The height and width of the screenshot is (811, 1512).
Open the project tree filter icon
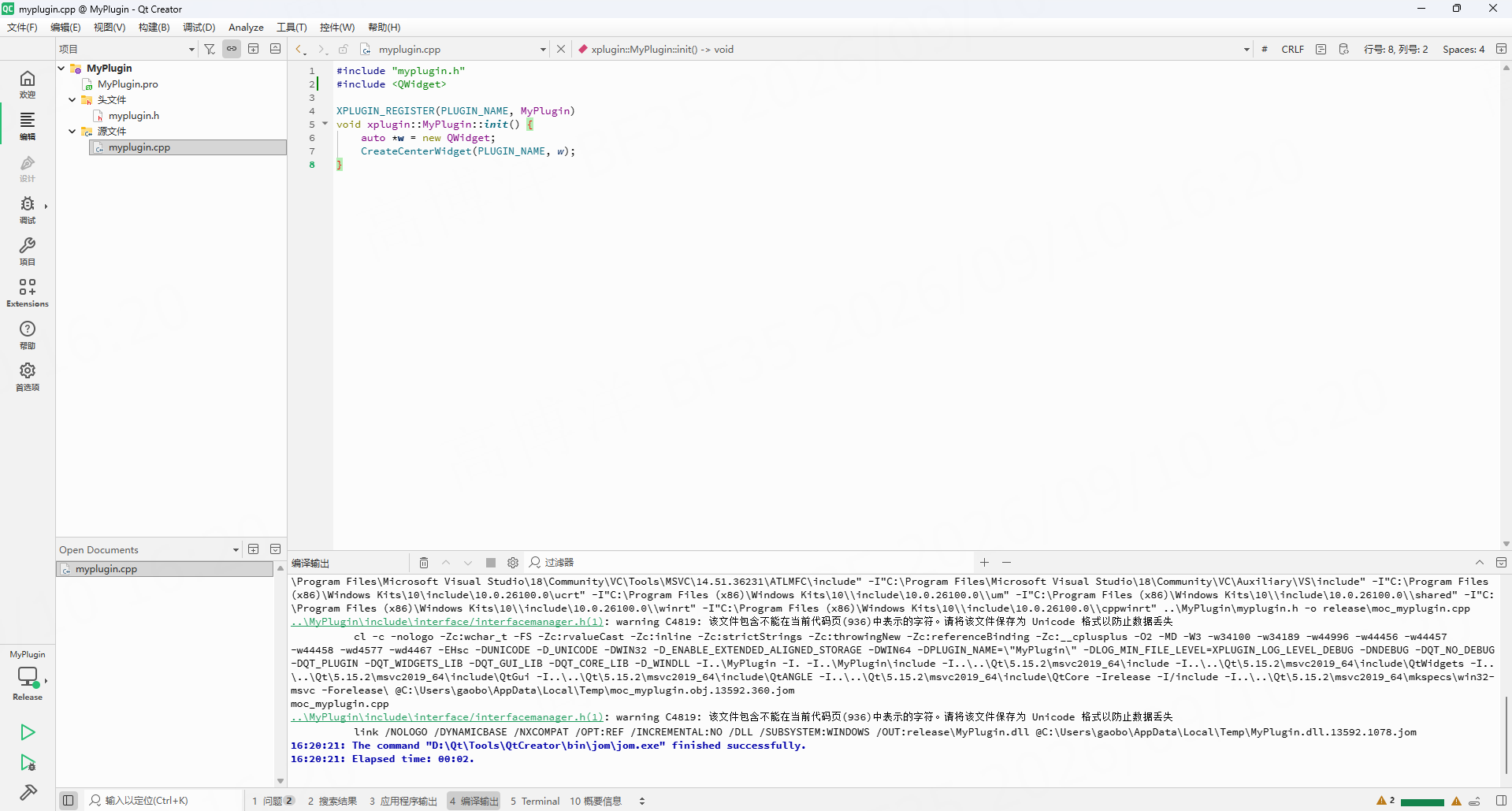pyautogui.click(x=210, y=49)
